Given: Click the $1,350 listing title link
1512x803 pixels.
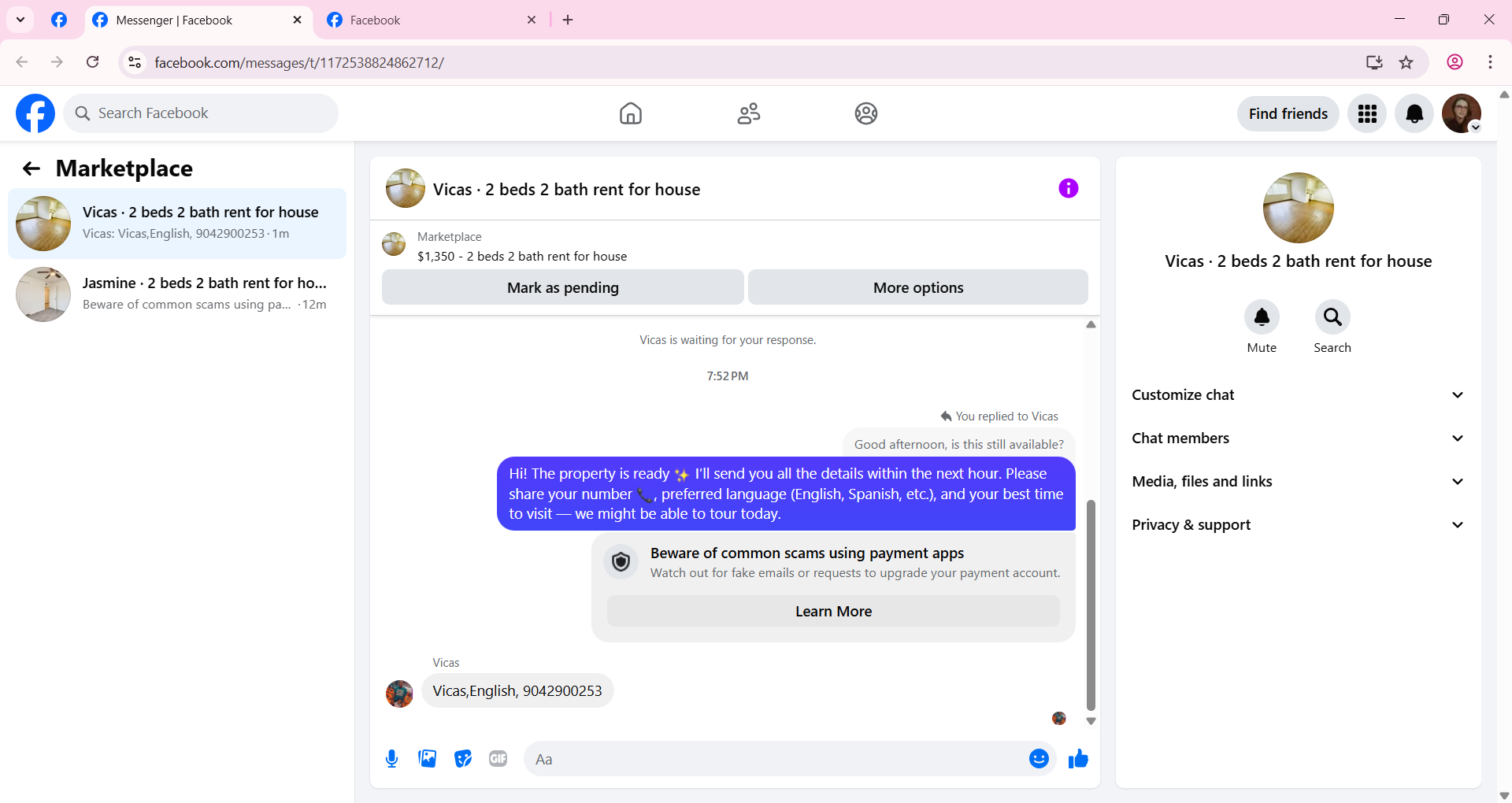Looking at the screenshot, I should tap(522, 257).
